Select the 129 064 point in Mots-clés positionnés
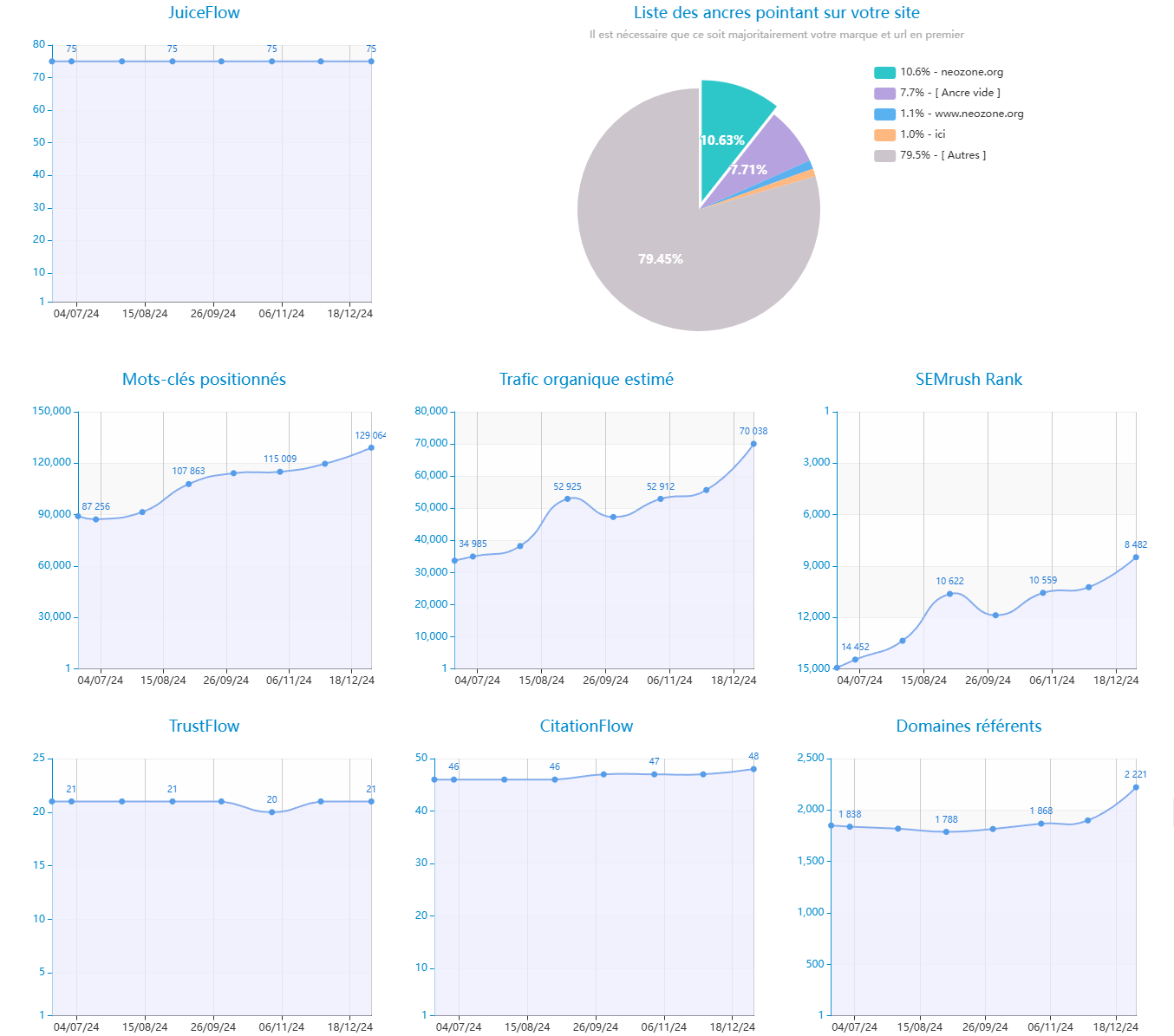 371,447
